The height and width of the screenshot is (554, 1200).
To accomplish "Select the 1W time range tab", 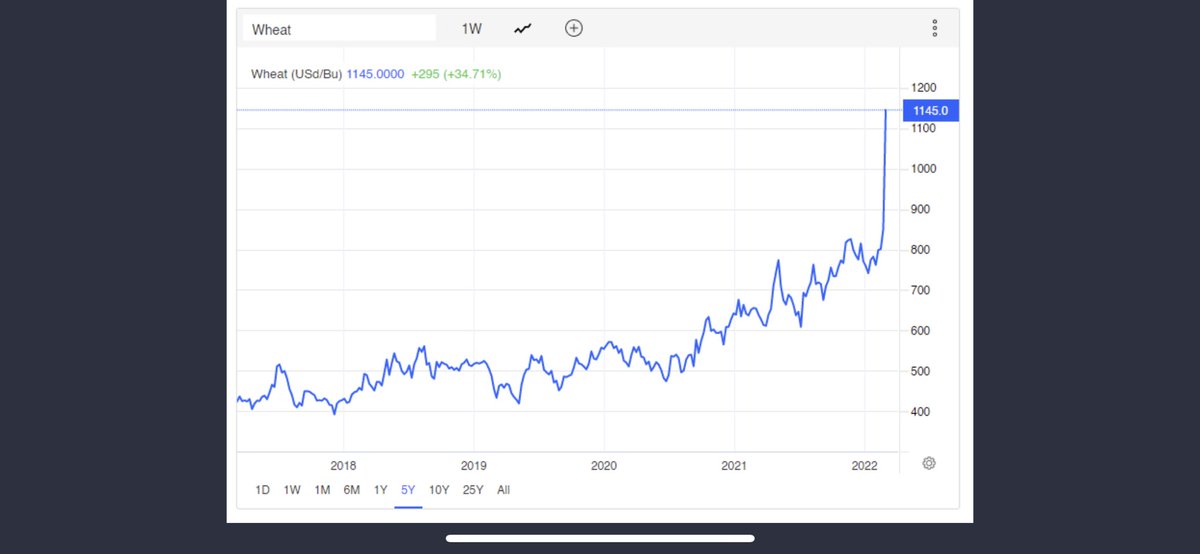I will coord(292,490).
